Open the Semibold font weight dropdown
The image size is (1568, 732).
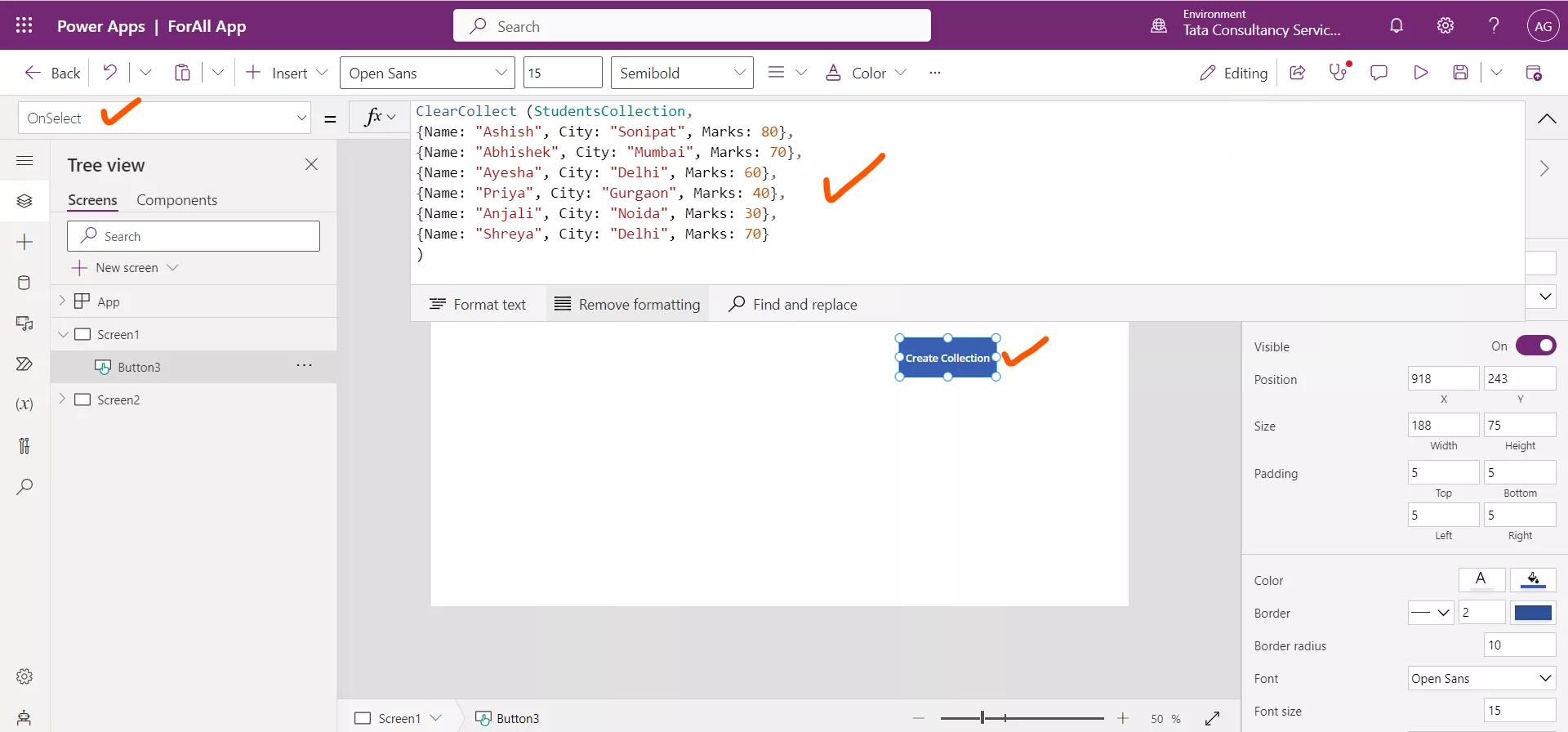click(x=682, y=73)
